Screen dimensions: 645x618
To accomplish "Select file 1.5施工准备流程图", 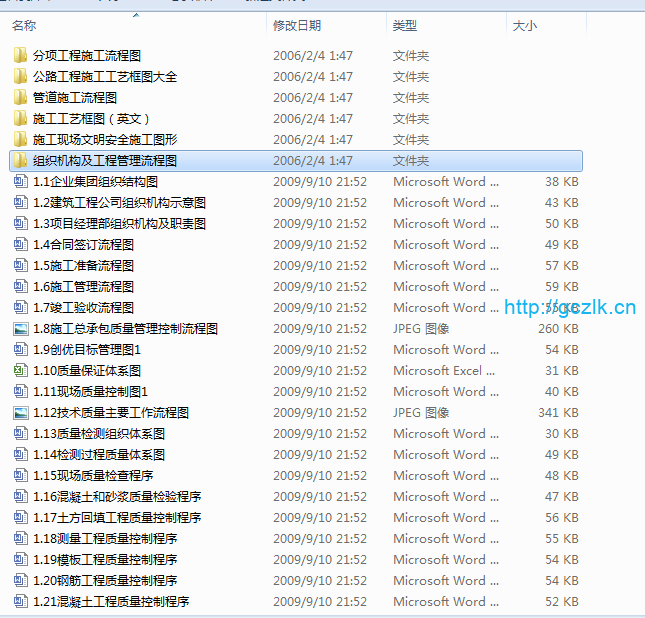I will 83,266.
